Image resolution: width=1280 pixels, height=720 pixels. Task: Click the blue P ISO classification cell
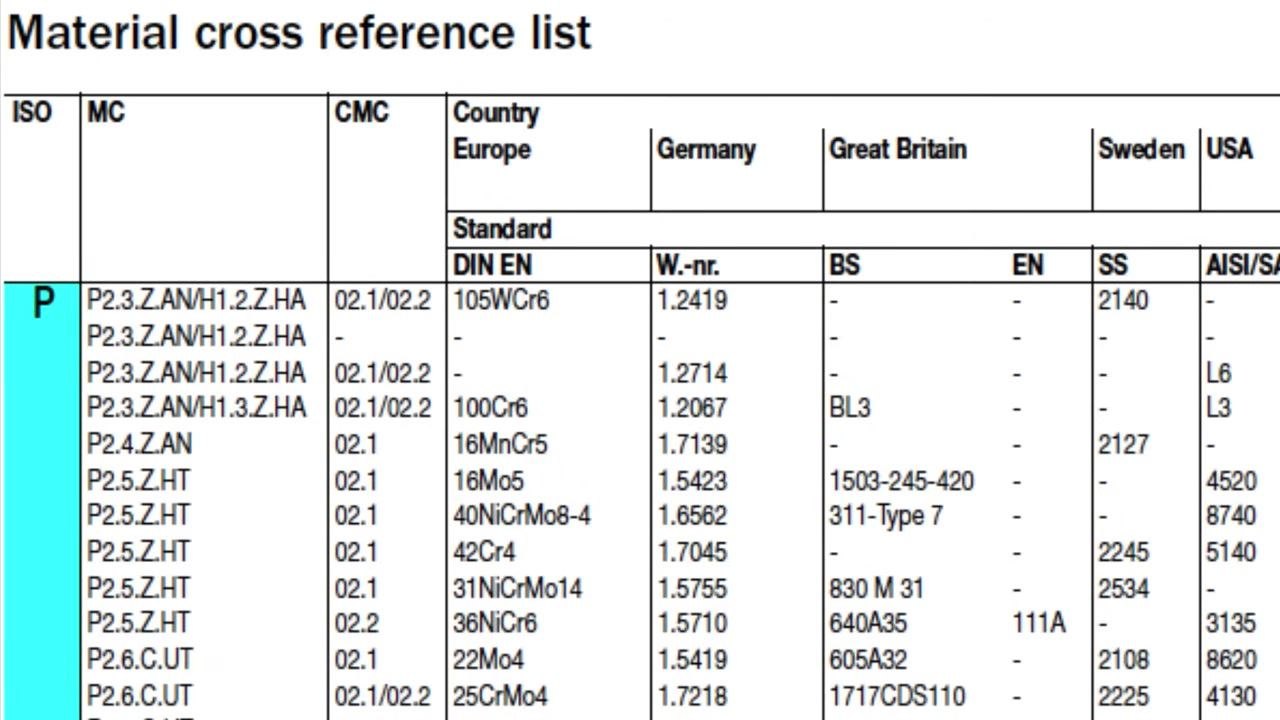click(x=40, y=501)
